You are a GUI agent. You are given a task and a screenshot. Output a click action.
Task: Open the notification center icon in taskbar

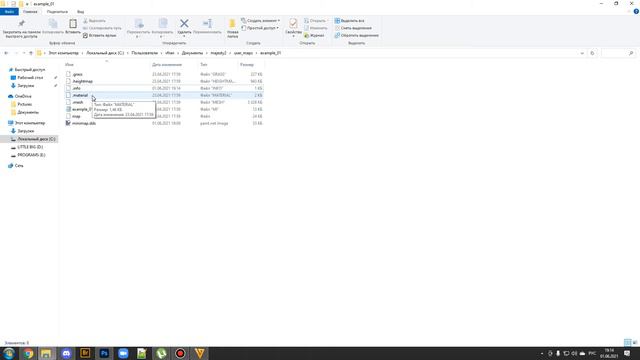point(627,353)
